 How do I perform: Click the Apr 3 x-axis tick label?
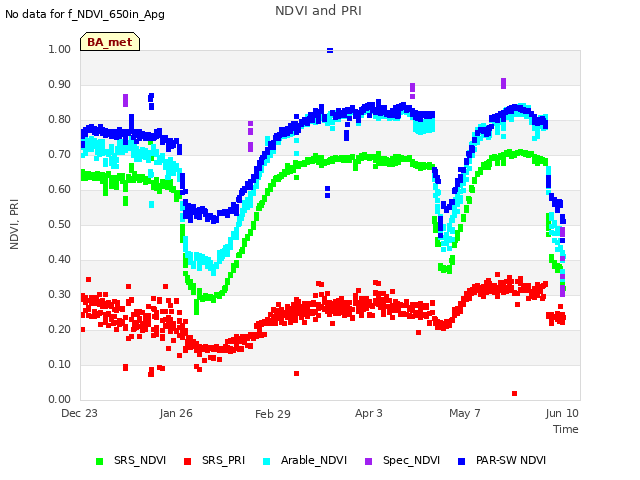click(x=369, y=413)
